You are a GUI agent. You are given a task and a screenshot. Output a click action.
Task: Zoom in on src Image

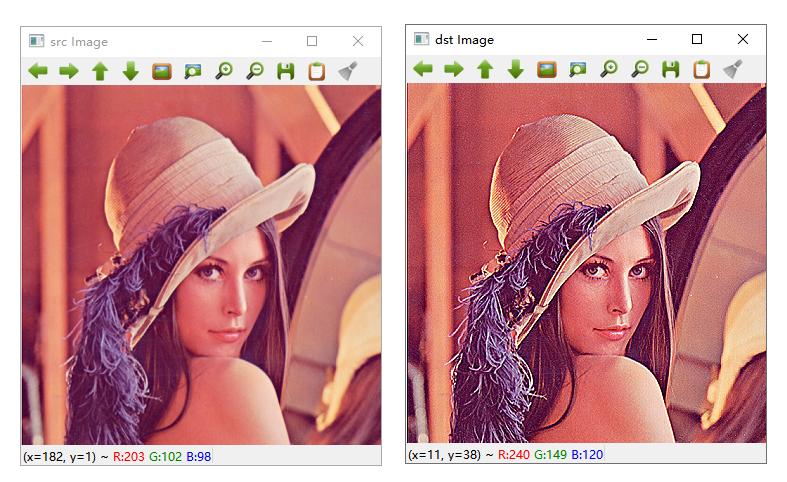coord(224,71)
